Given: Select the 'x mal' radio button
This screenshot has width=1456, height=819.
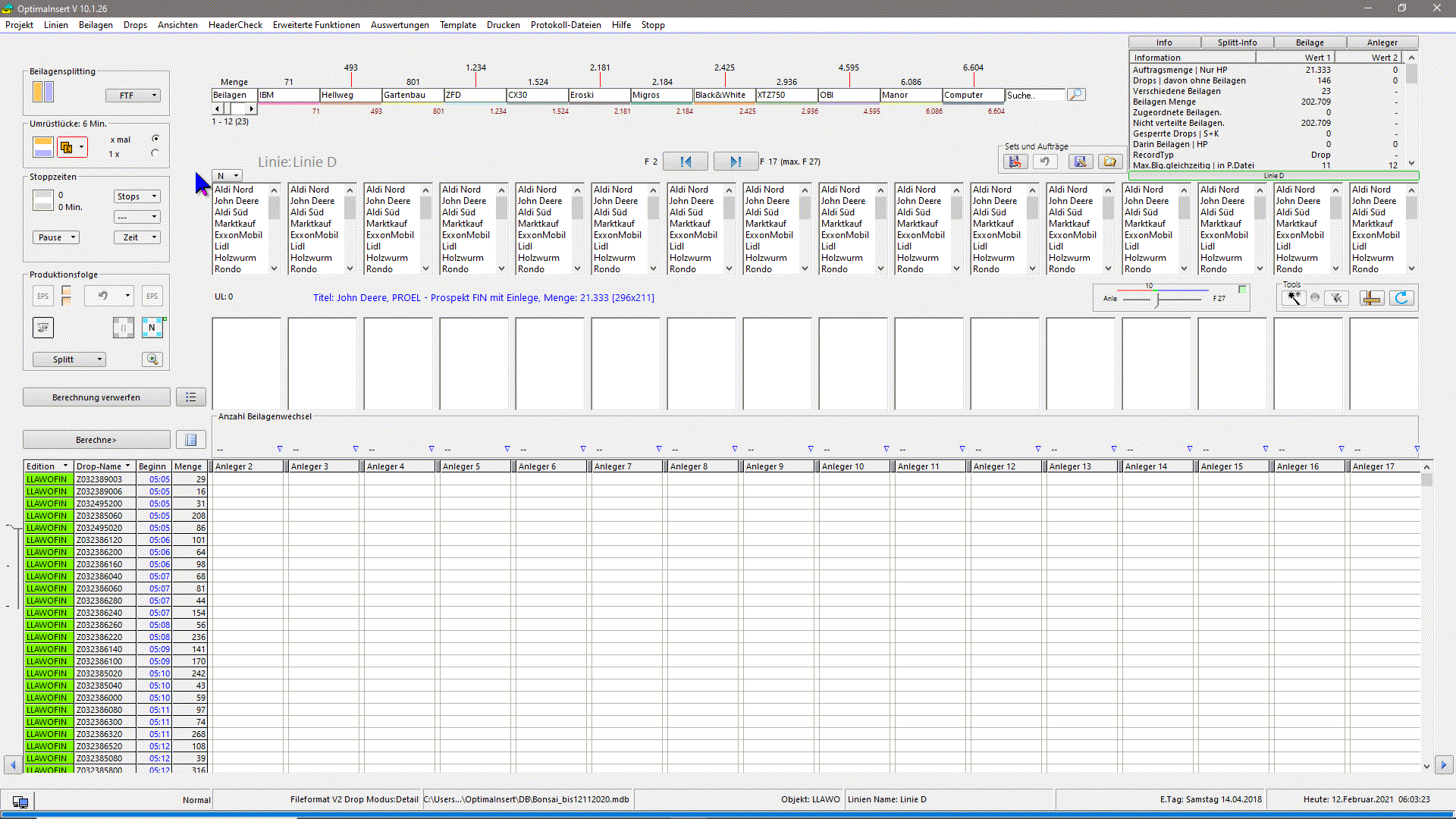Looking at the screenshot, I should tap(155, 139).
